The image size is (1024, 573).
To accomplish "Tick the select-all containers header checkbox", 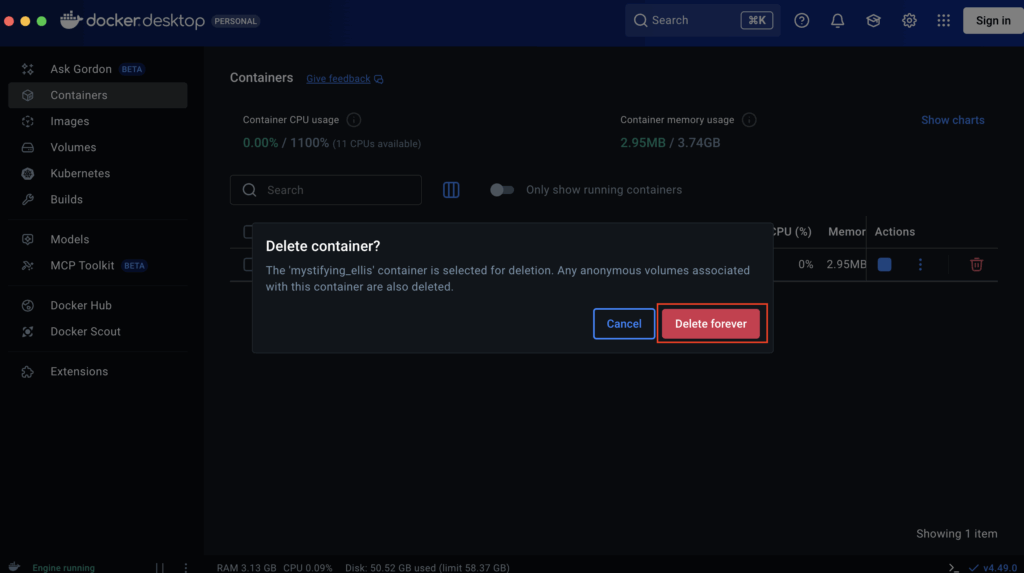I will 248,232.
